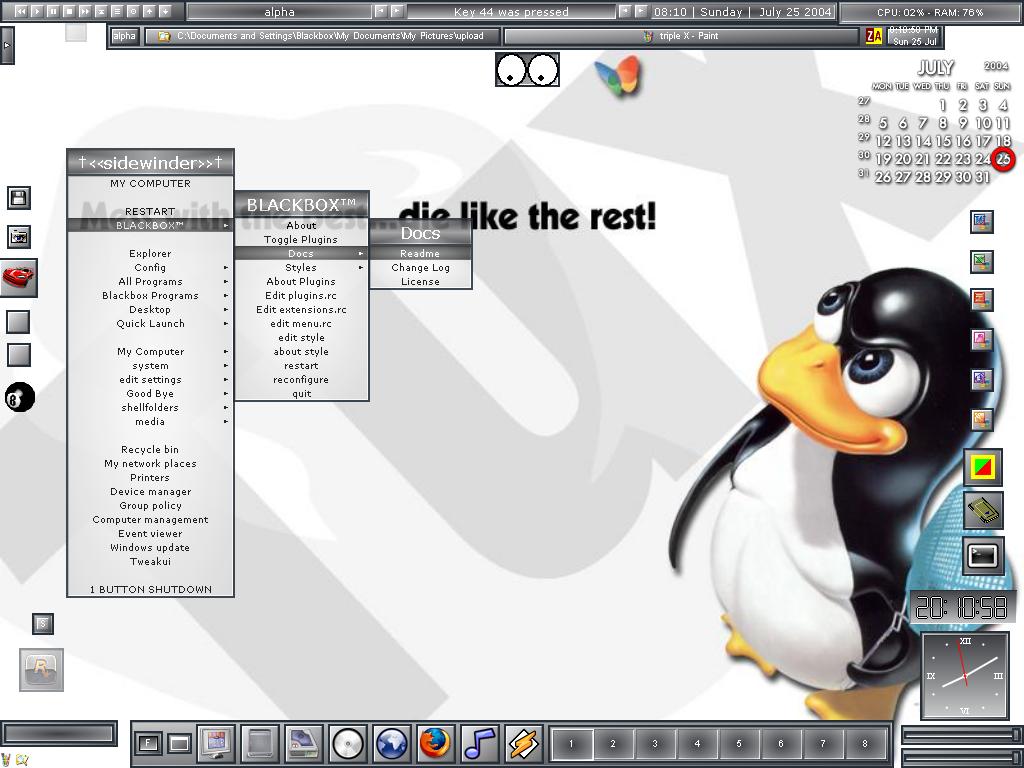
Task: Select Readme in the Docs menu
Action: pos(420,253)
